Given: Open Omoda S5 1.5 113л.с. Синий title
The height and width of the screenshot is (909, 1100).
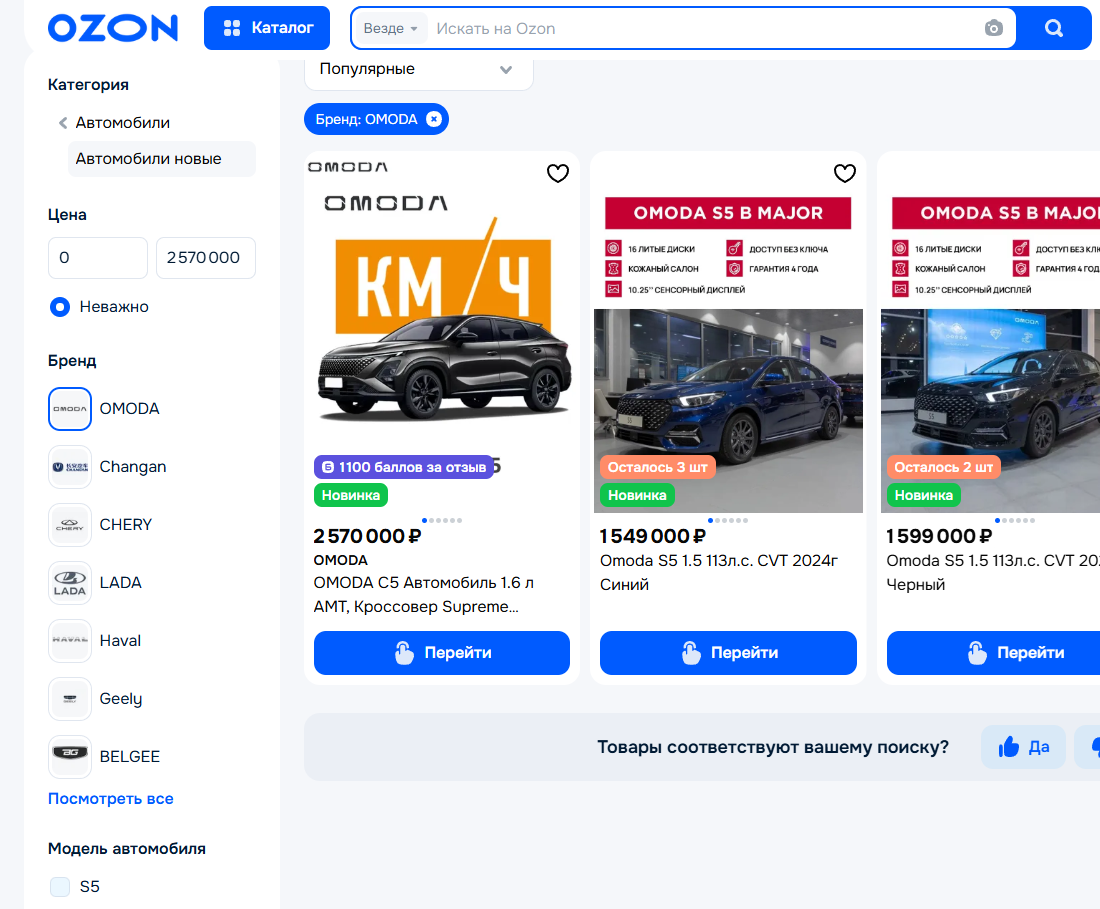Looking at the screenshot, I should (x=719, y=572).
